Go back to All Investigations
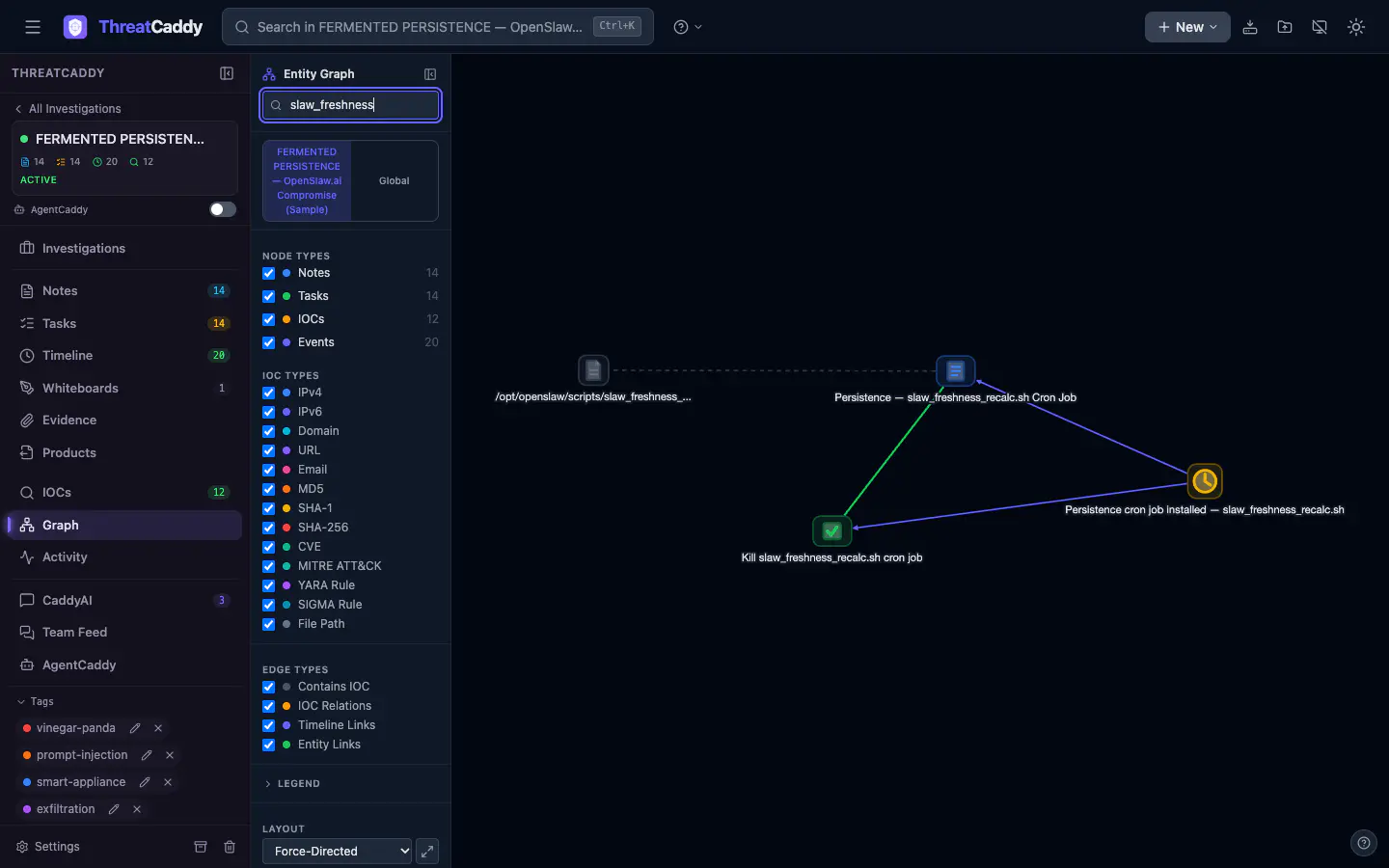 pyautogui.click(x=68, y=109)
